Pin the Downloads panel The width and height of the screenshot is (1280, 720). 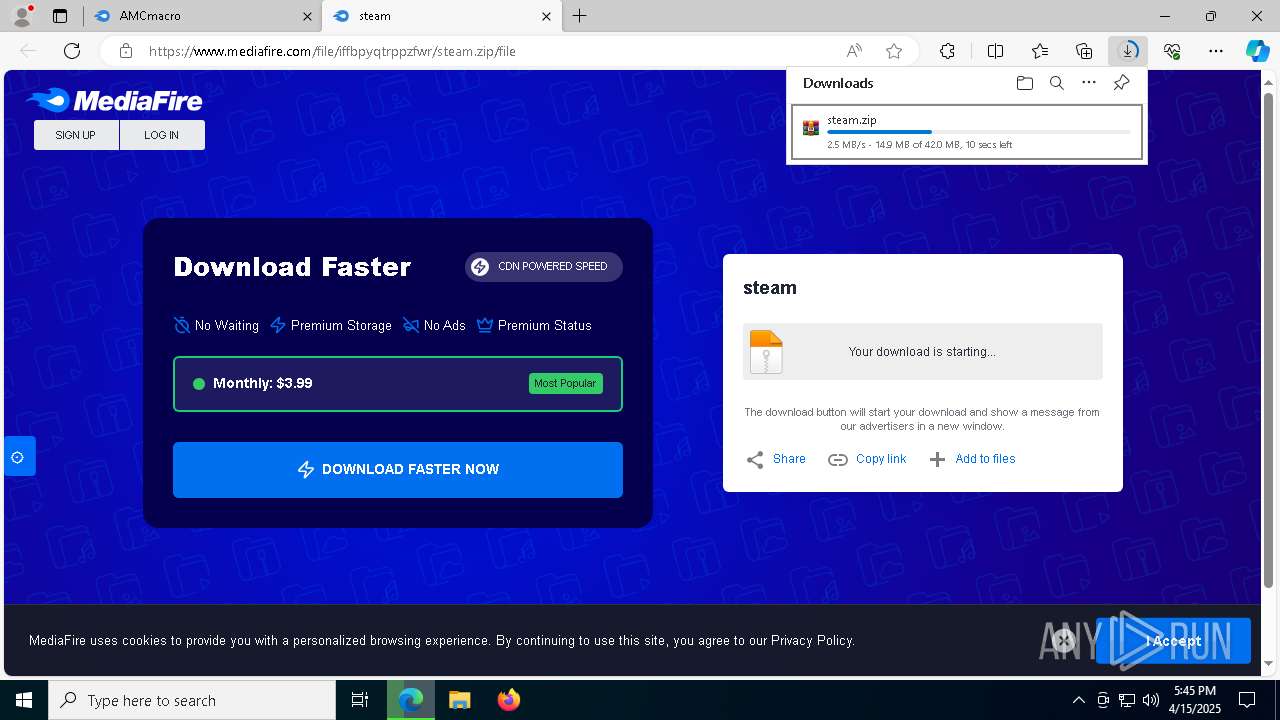point(1121,83)
